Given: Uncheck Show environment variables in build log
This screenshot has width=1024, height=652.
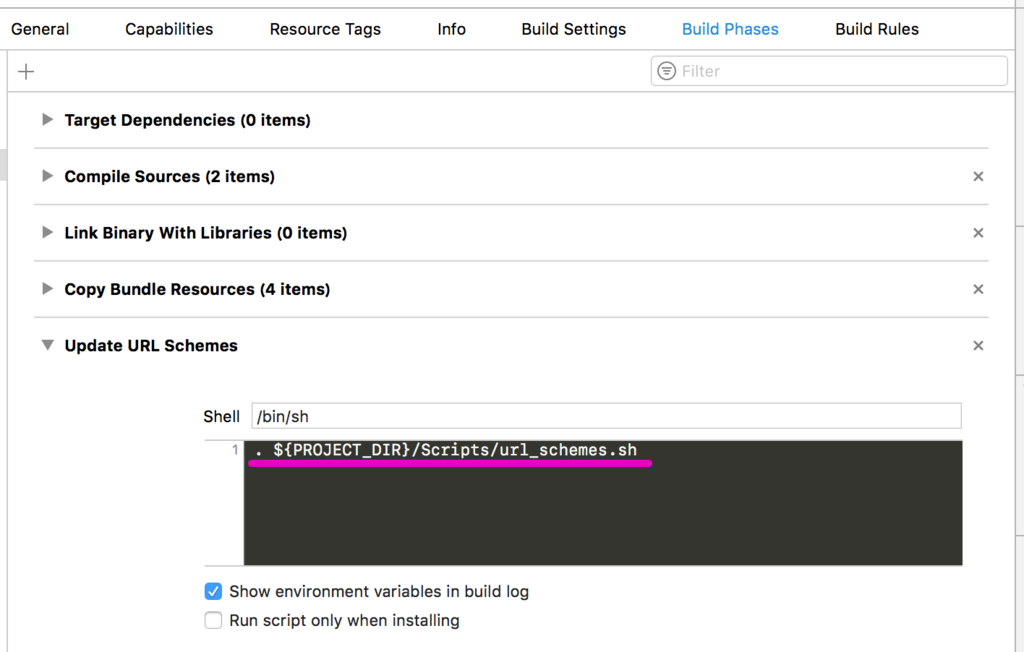Looking at the screenshot, I should (213, 591).
